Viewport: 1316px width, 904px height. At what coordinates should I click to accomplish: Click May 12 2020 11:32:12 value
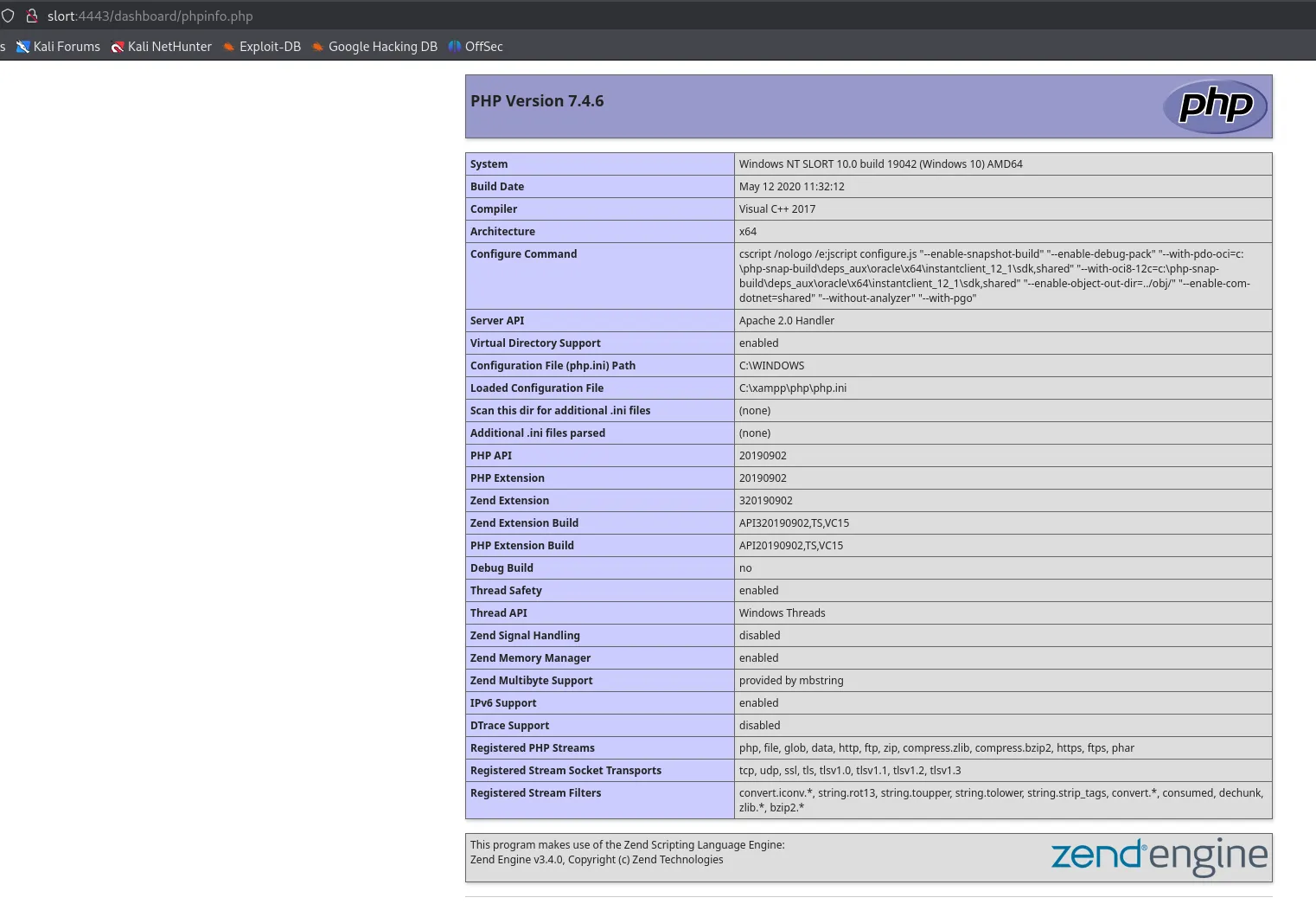792,187
